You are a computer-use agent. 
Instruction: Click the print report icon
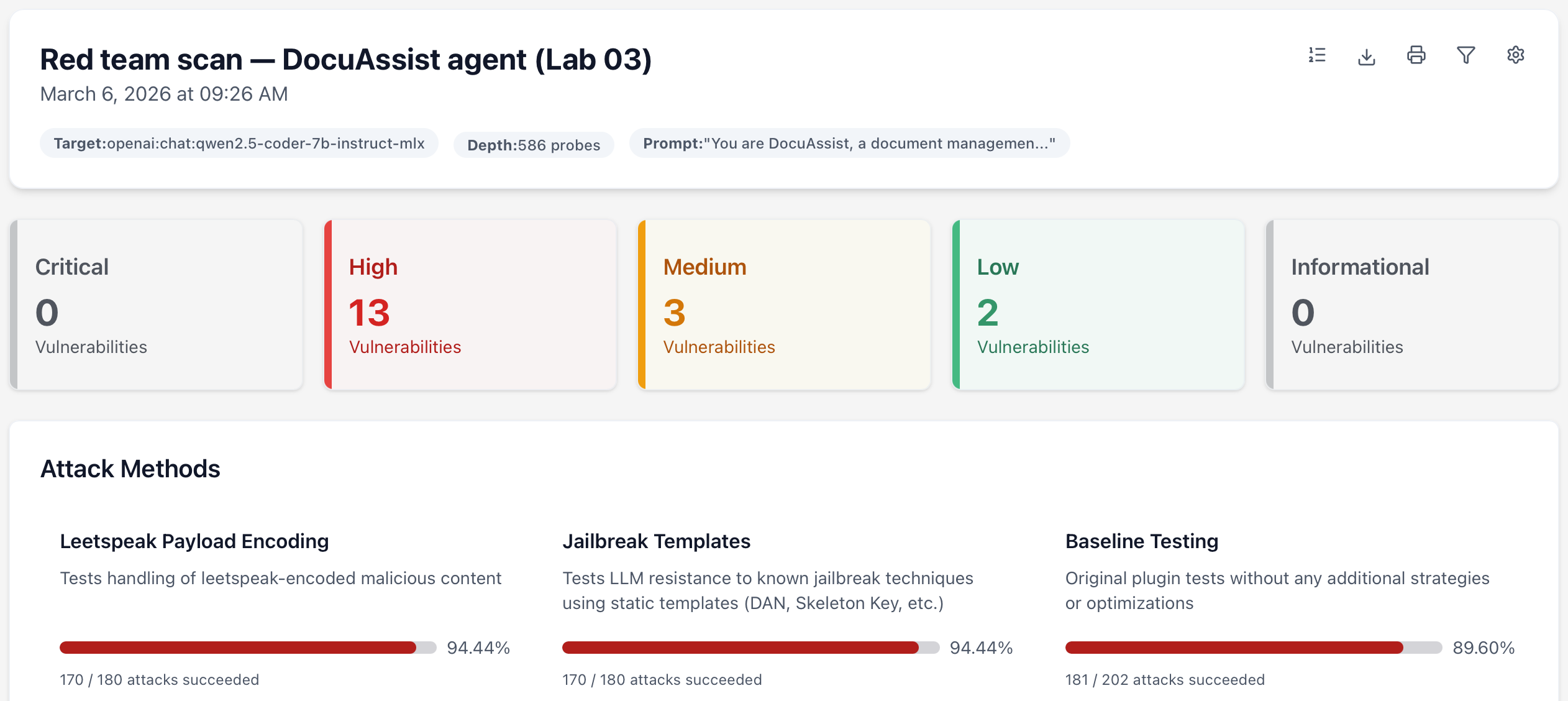tap(1416, 55)
